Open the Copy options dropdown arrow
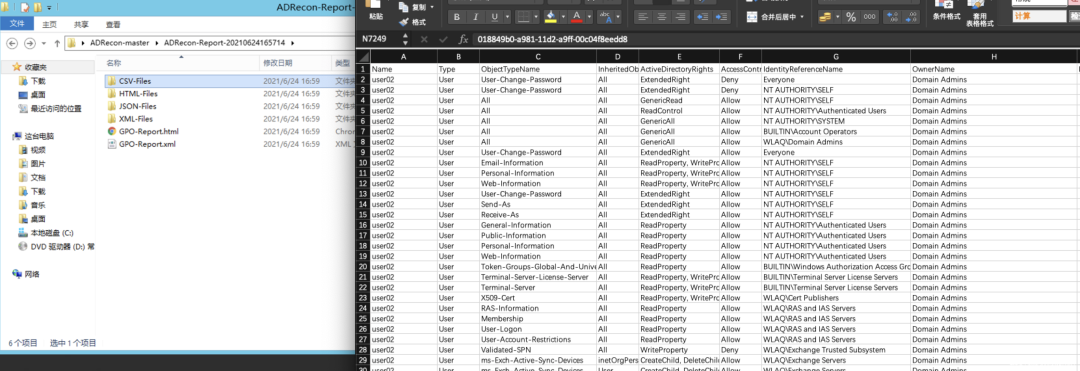 click(433, 8)
